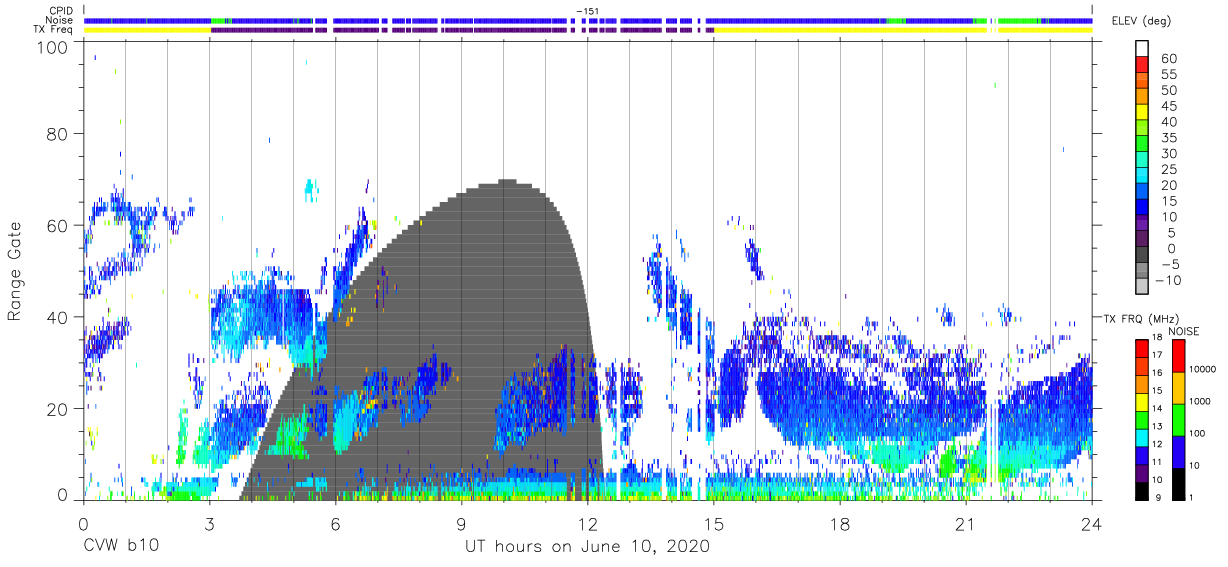Select the red top NOISE colorbar segment
This screenshot has width=1228, height=567.
coord(1177,356)
